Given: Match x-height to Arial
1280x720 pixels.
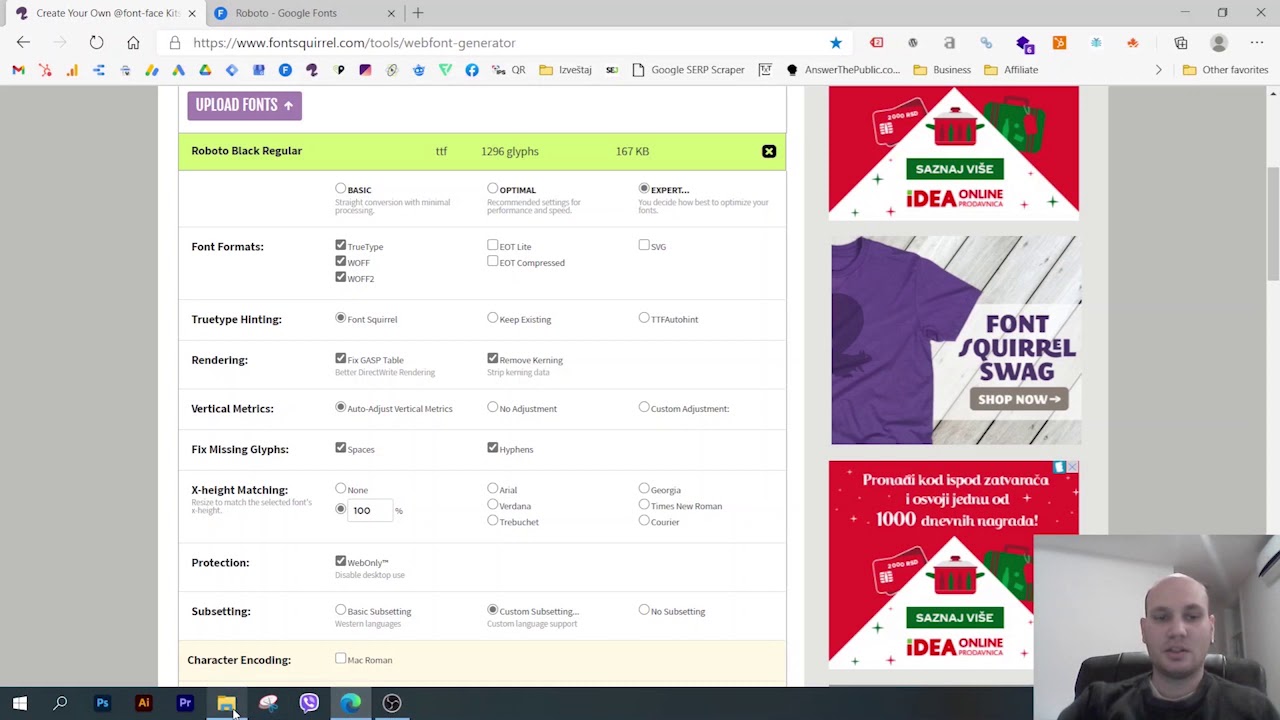Looking at the screenshot, I should tap(492, 489).
